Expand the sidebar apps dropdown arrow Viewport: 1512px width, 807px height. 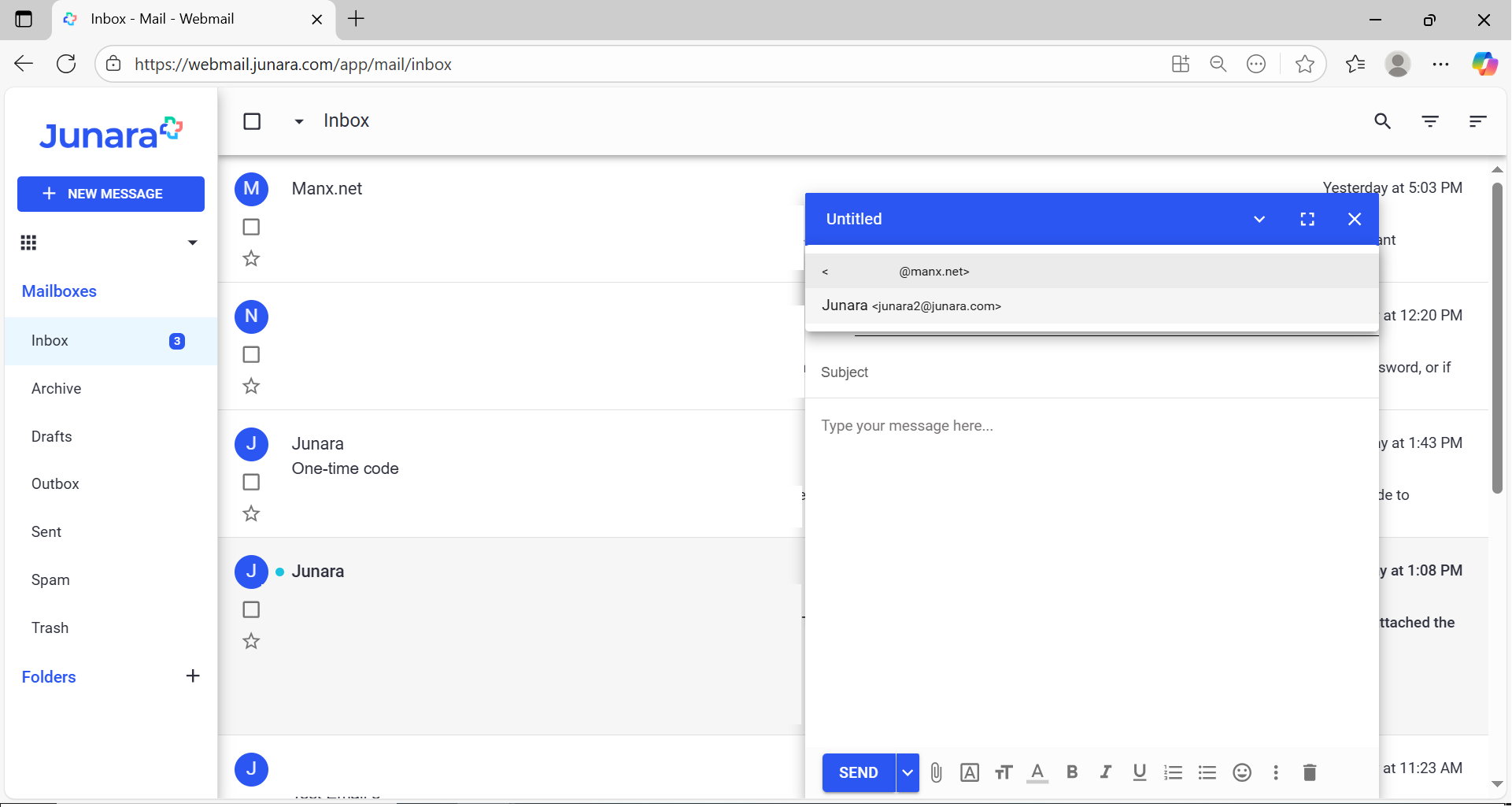click(x=192, y=242)
